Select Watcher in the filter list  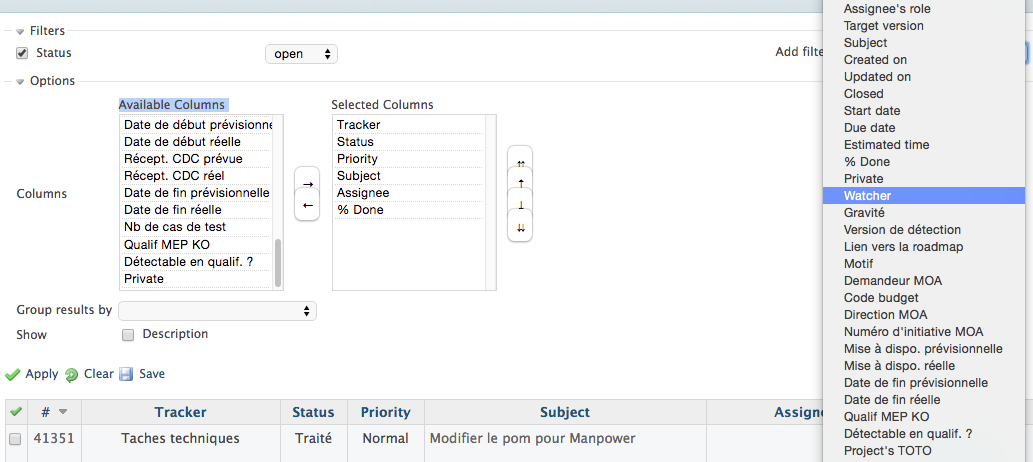click(x=924, y=195)
